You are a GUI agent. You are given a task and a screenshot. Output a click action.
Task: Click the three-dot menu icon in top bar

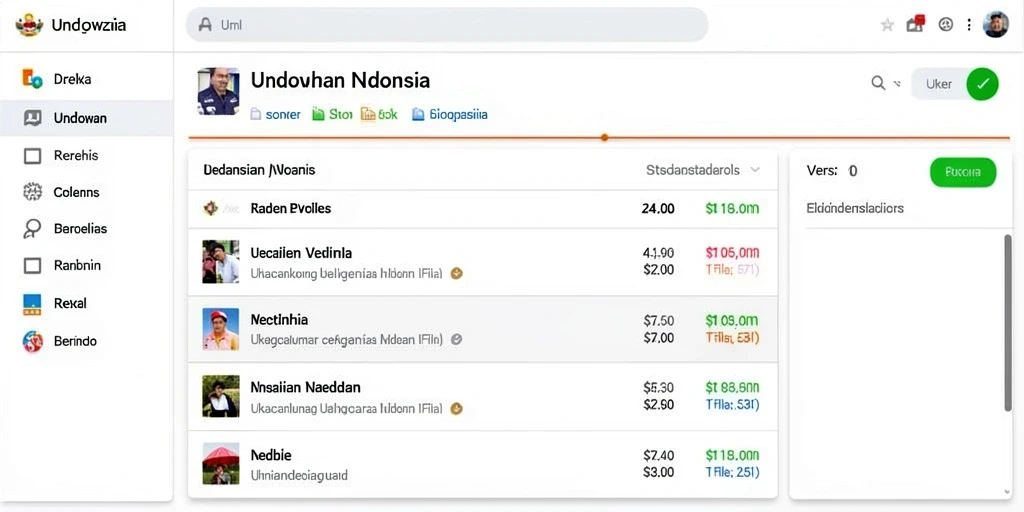click(x=969, y=25)
